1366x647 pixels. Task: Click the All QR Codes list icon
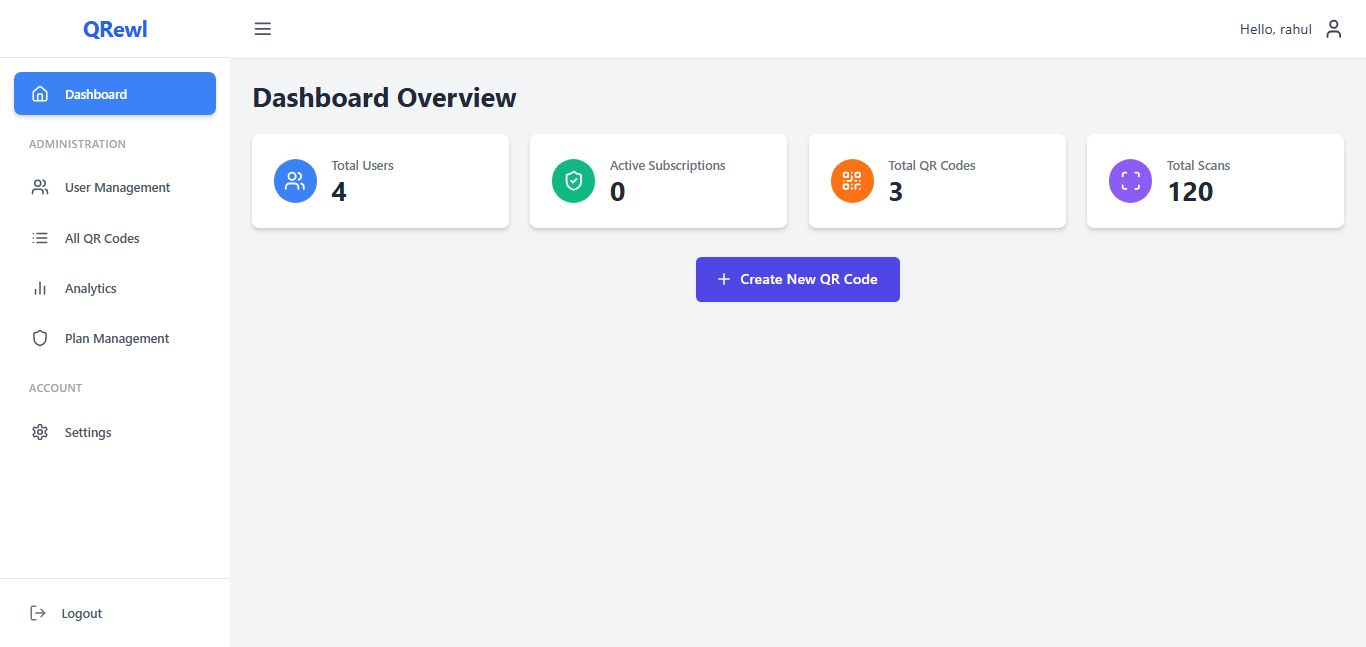pyautogui.click(x=40, y=238)
